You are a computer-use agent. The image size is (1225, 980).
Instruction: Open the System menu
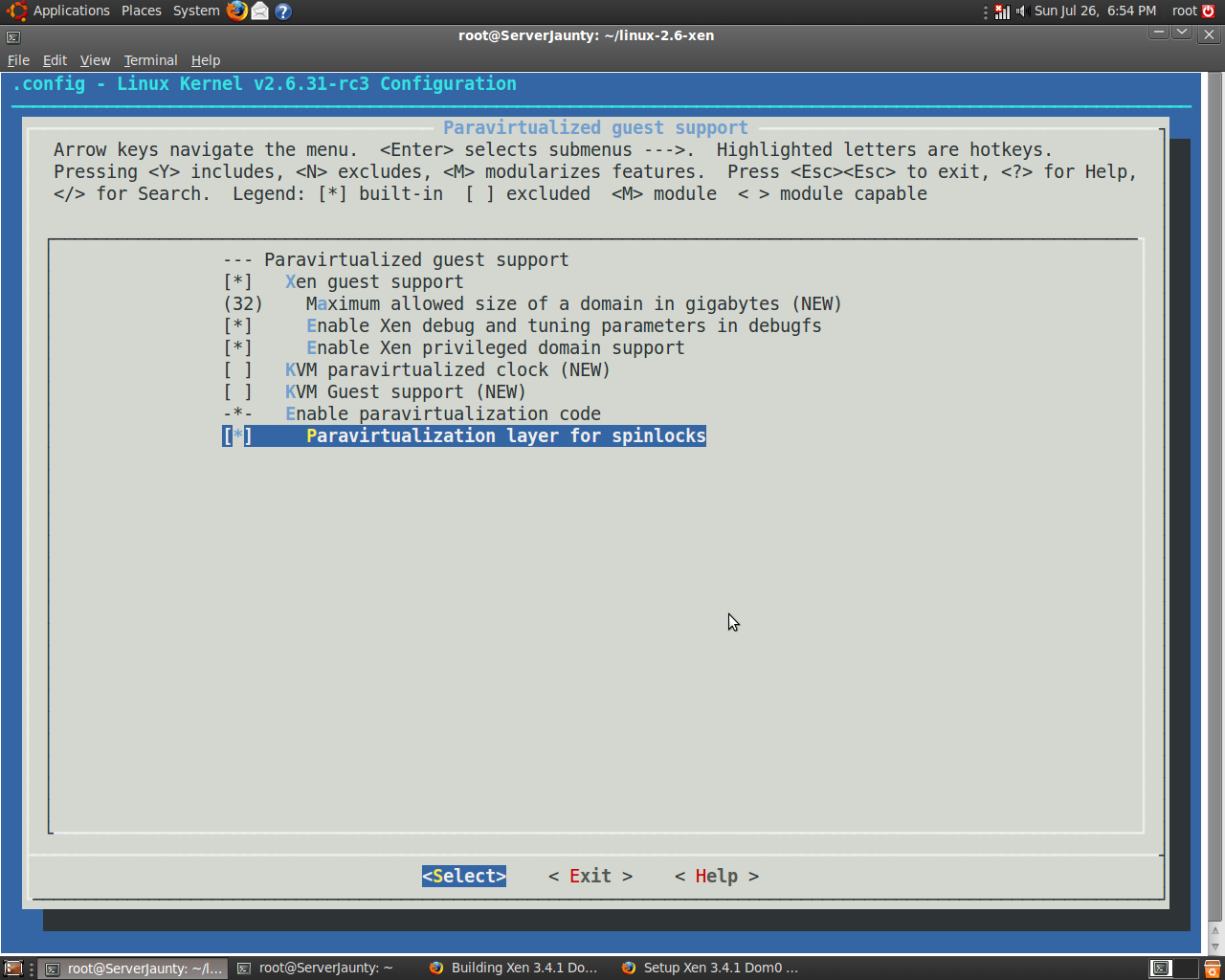click(x=196, y=11)
